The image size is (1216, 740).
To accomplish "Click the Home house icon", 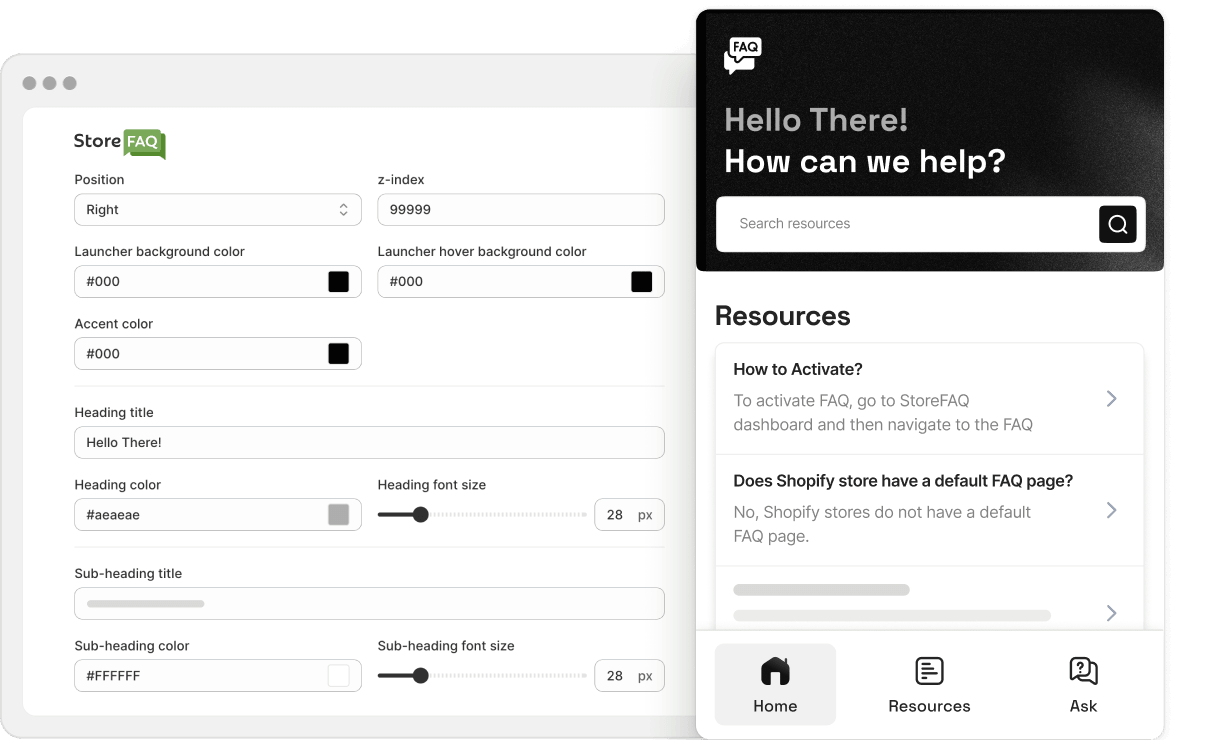I will [775, 671].
